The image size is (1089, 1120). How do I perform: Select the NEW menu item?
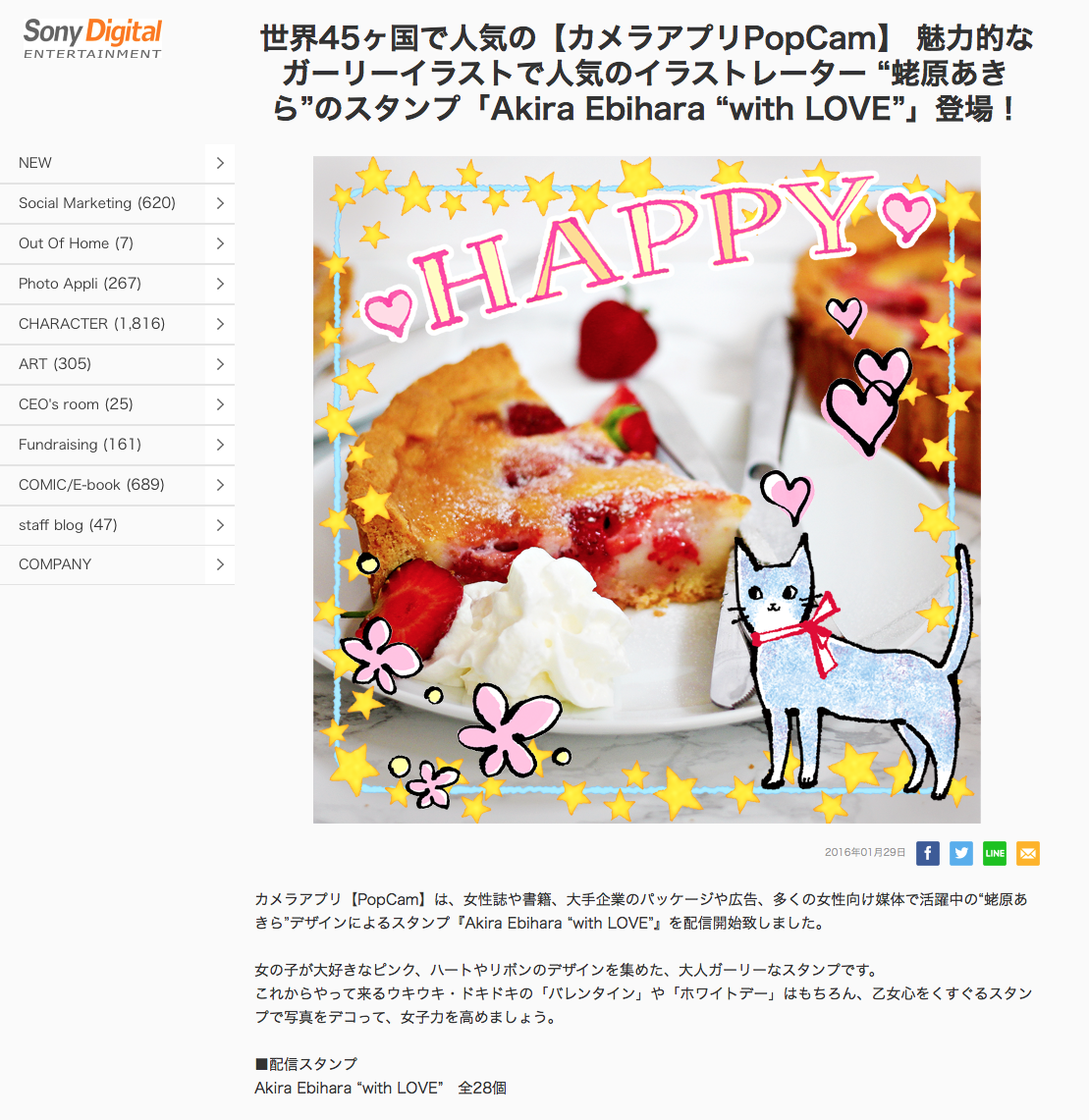[x=117, y=163]
